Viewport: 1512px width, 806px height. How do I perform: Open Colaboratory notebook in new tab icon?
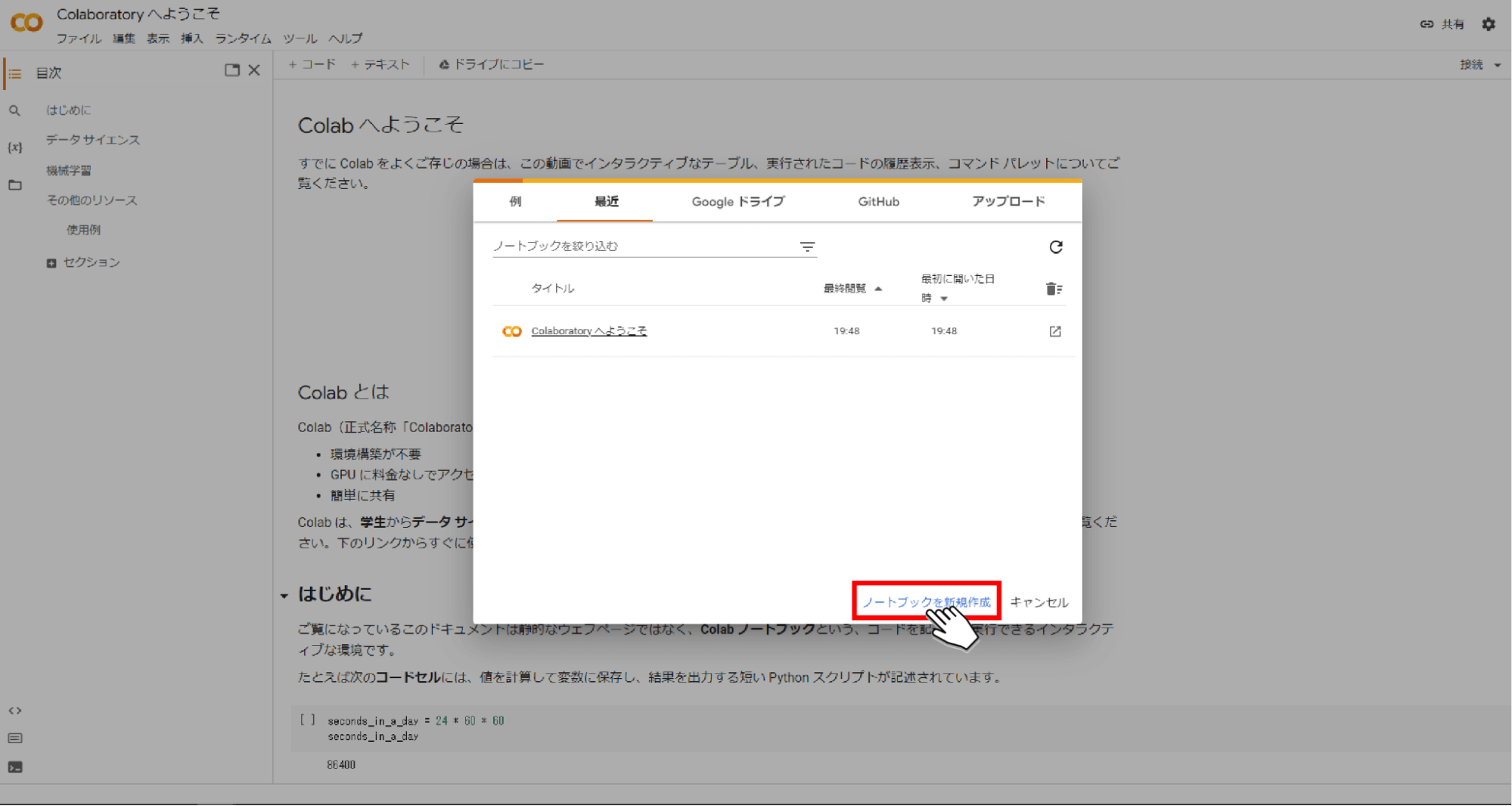[x=1055, y=331]
